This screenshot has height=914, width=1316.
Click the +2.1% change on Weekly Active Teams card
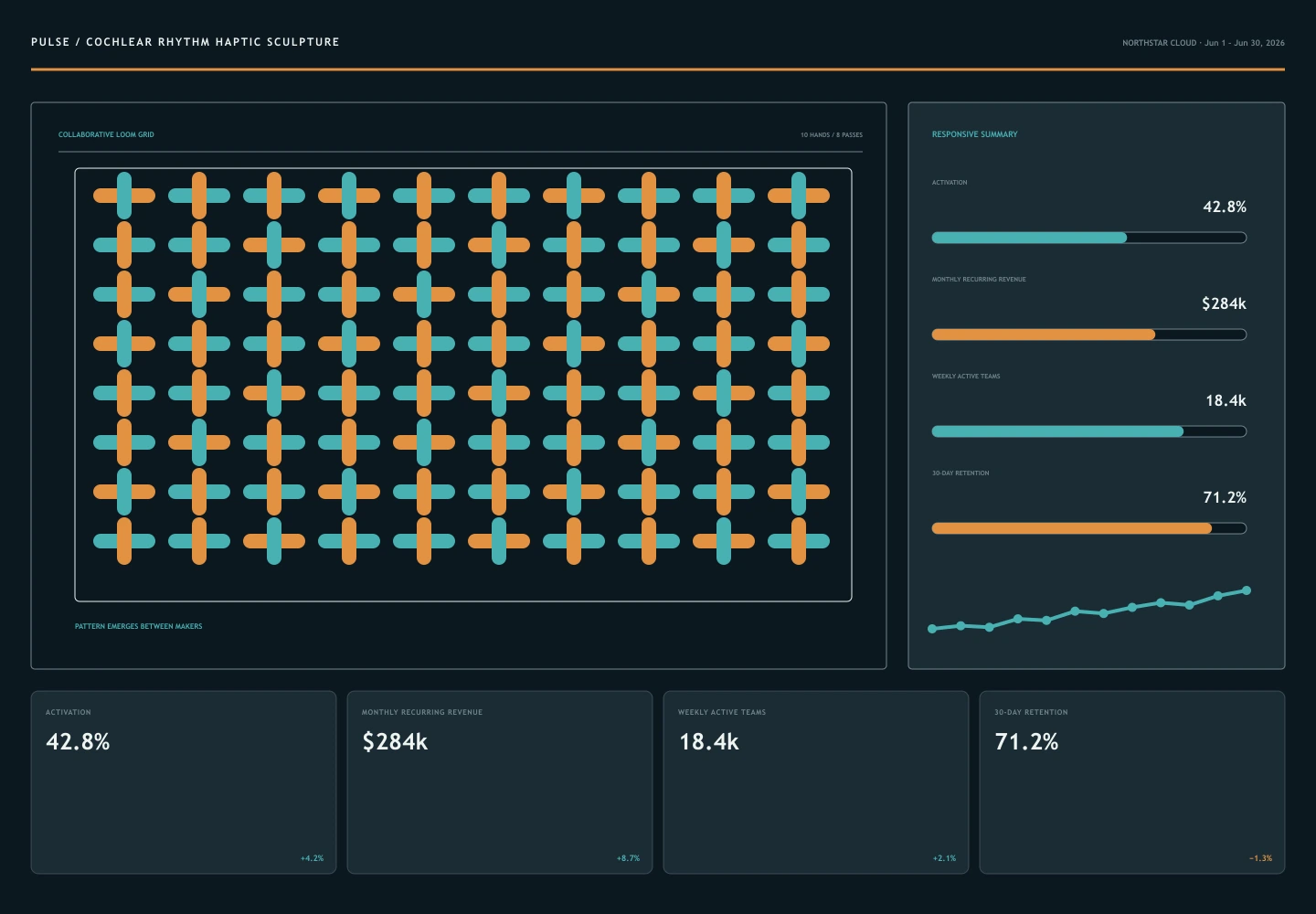[x=944, y=858]
